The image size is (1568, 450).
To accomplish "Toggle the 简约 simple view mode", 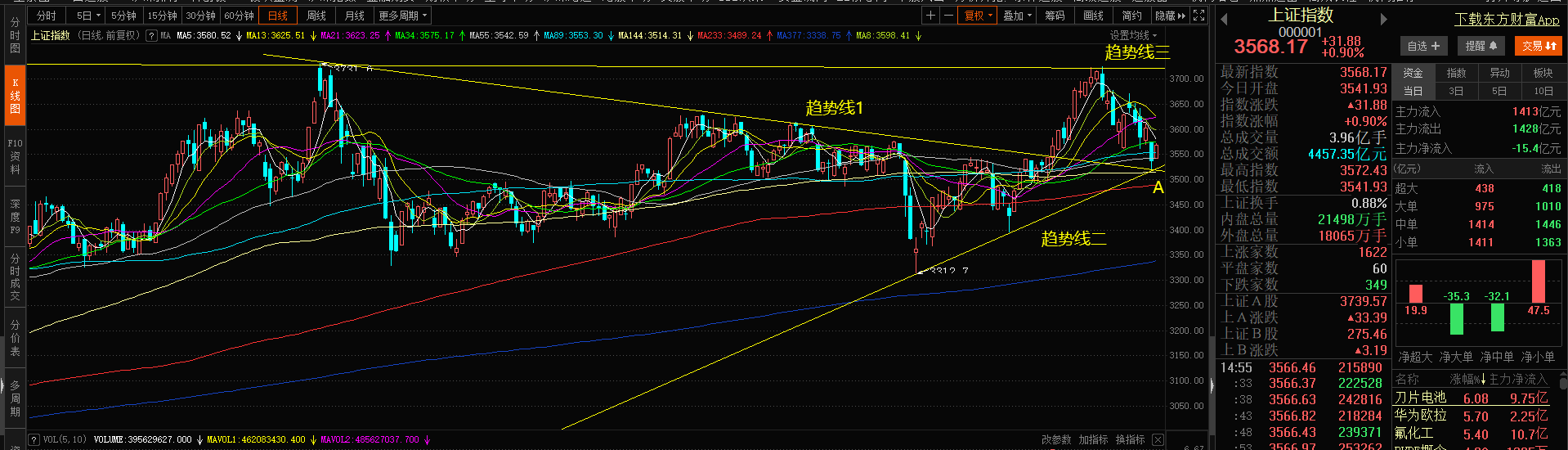I will 1131,16.
